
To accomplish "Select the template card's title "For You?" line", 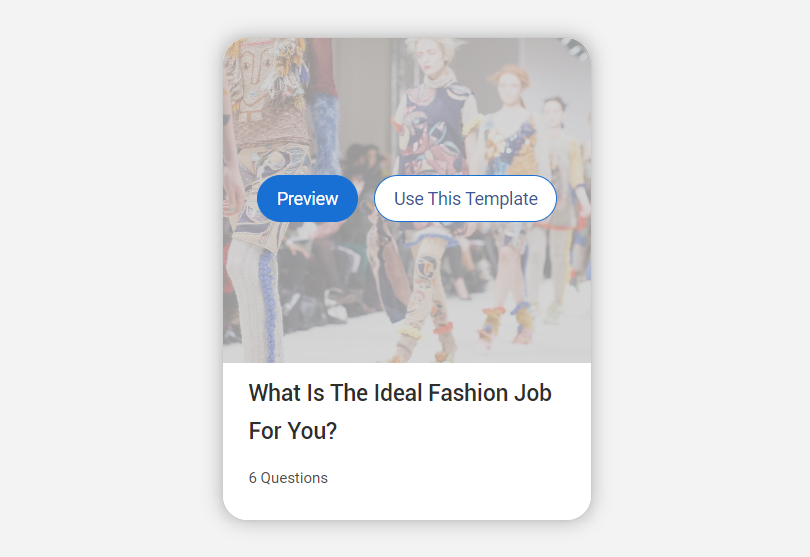I will [x=293, y=432].
